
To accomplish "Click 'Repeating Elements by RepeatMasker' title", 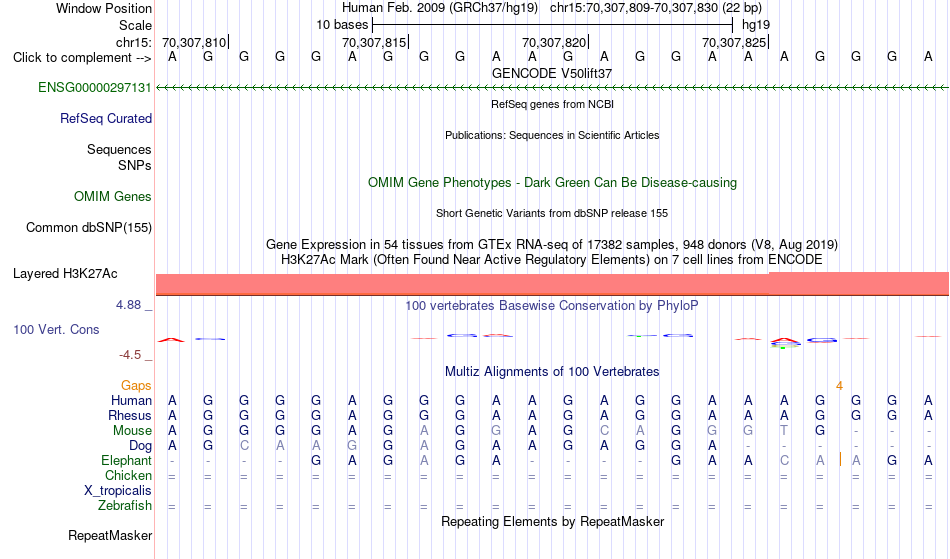I will [x=553, y=522].
